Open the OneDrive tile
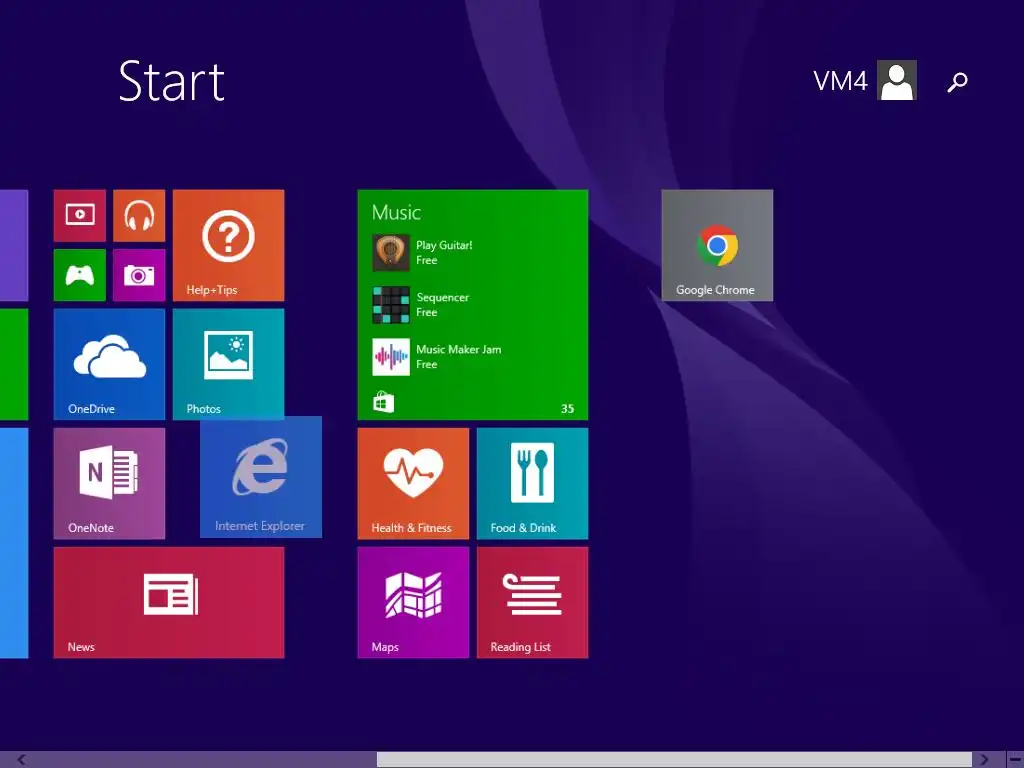The width and height of the screenshot is (1024, 768). tap(109, 364)
